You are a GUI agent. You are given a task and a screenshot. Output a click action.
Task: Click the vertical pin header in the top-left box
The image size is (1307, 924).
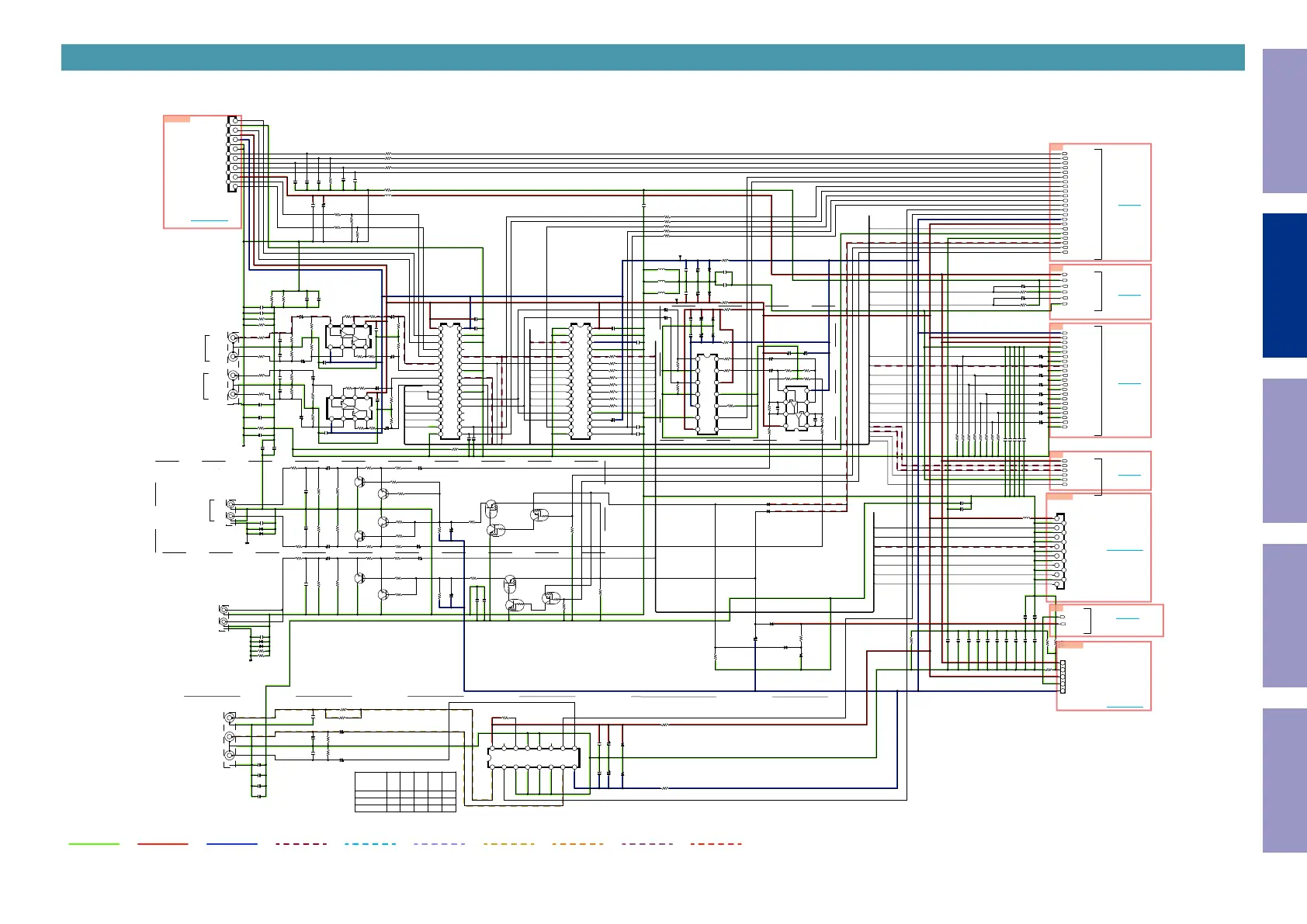[x=233, y=154]
